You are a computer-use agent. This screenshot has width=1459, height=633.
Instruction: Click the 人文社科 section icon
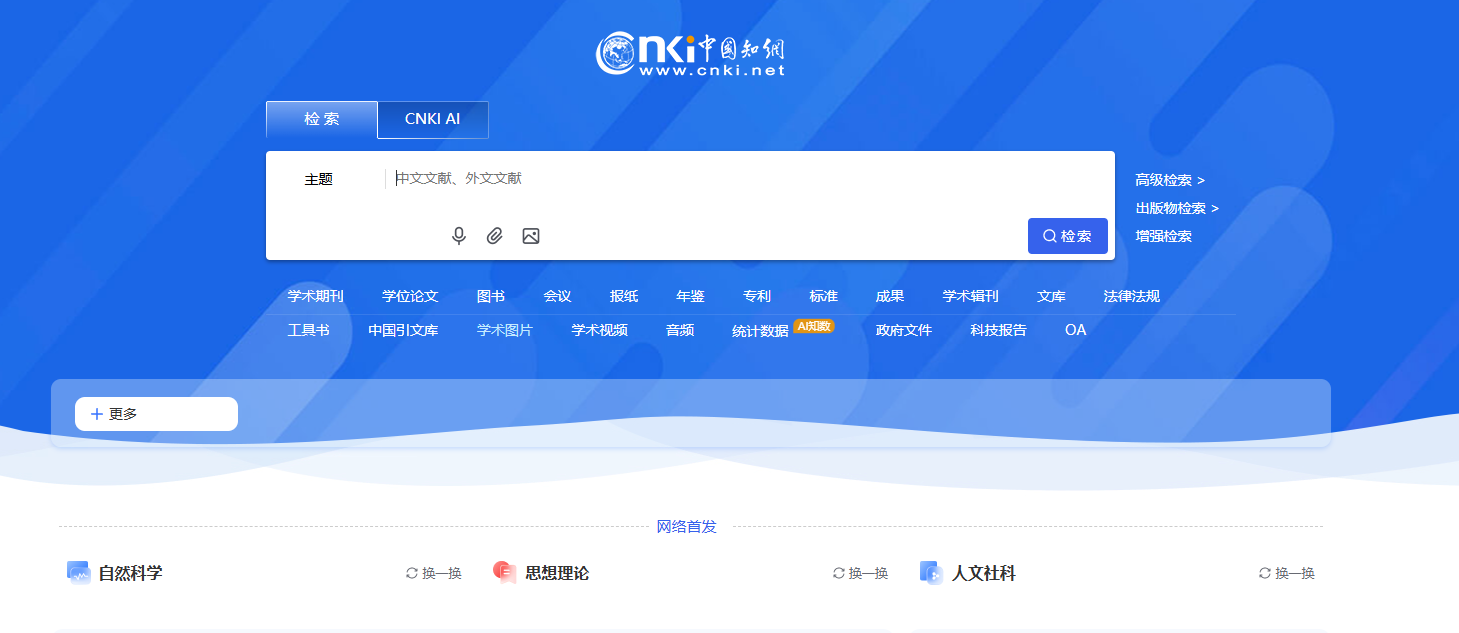(931, 573)
